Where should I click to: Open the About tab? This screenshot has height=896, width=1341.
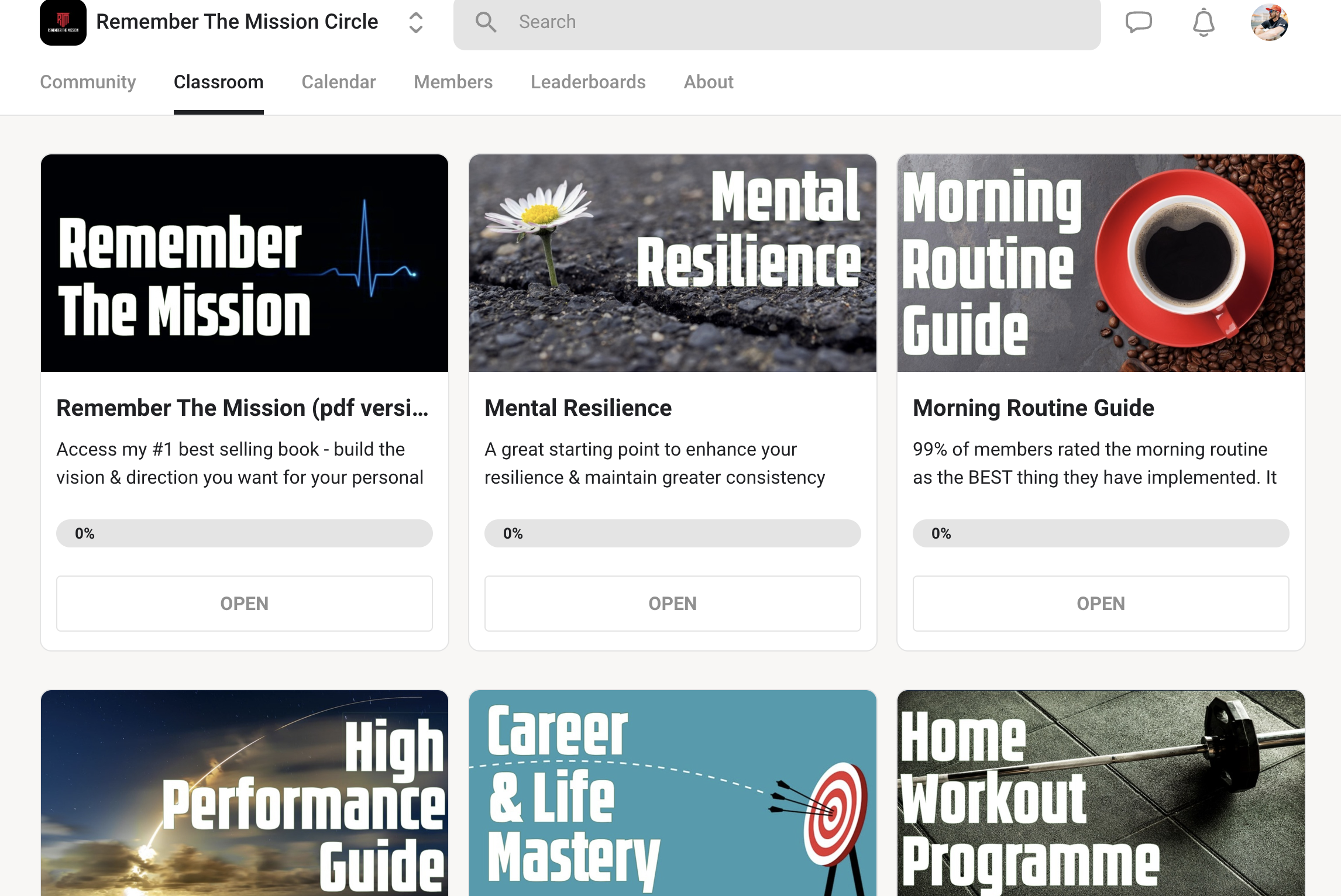(708, 82)
